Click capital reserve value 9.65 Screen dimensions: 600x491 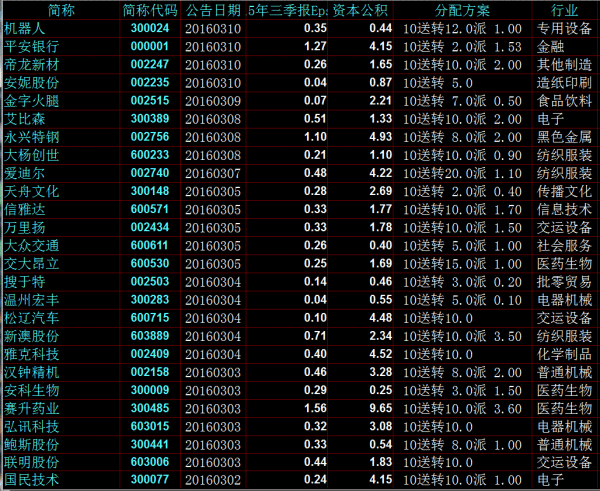pos(381,408)
